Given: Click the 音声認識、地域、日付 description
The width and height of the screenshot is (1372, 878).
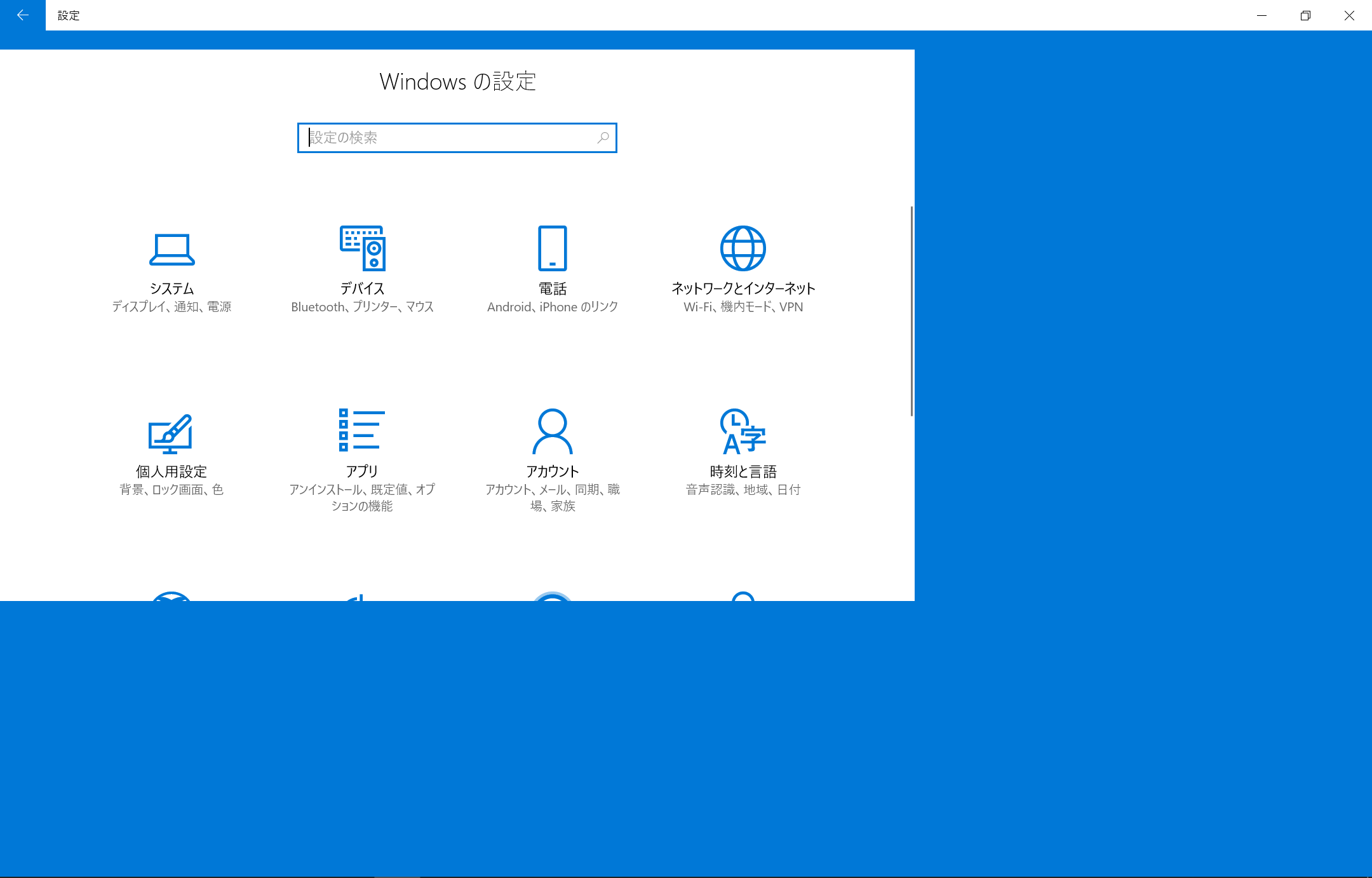Looking at the screenshot, I should click(743, 490).
